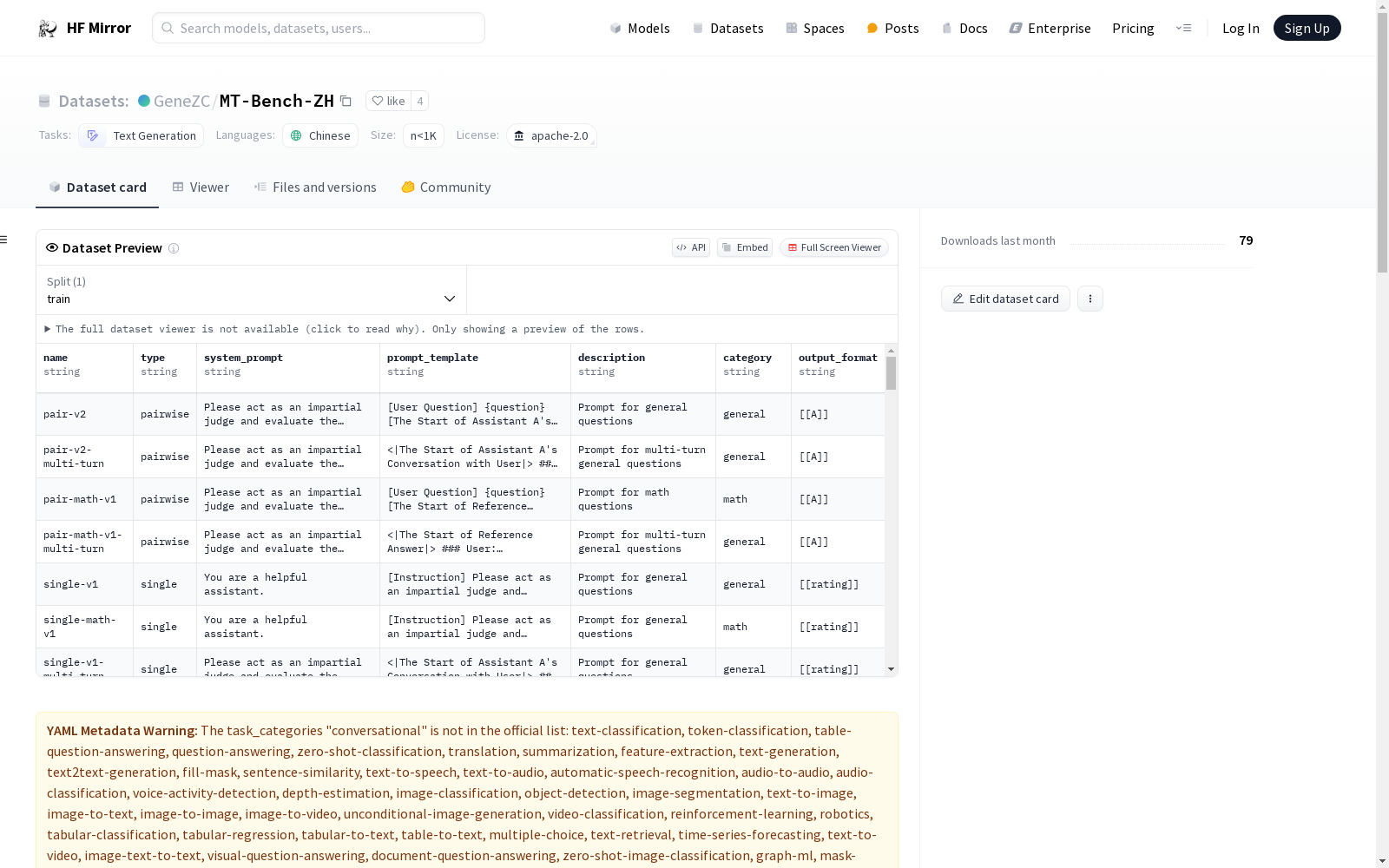Click the GeneZC author link

(x=181, y=101)
